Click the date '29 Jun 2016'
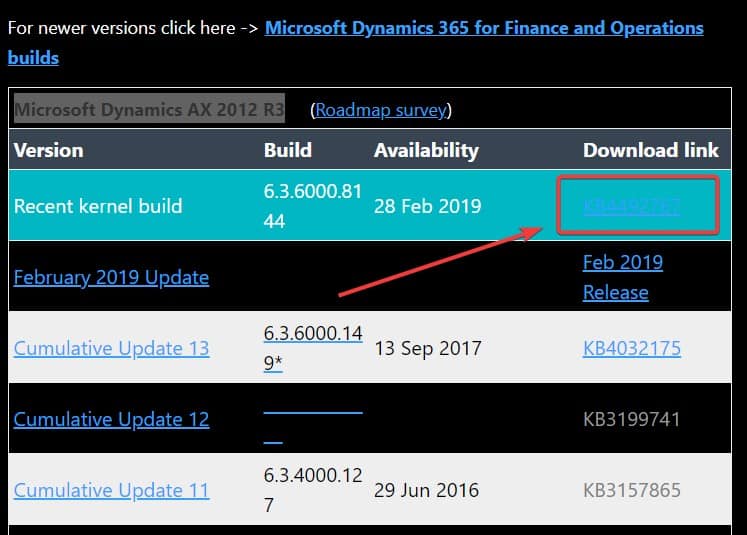The height and width of the screenshot is (535, 747). tap(426, 490)
